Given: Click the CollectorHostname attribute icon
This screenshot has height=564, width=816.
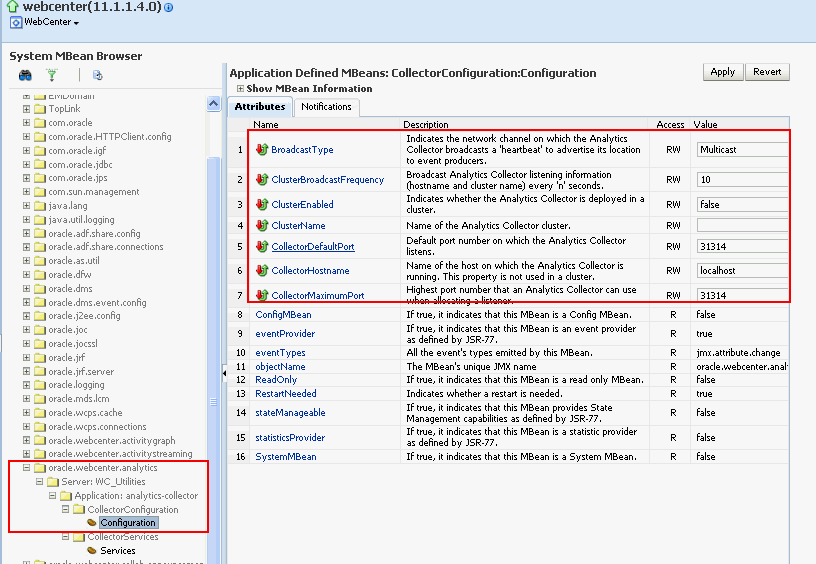Looking at the screenshot, I should (x=262, y=271).
